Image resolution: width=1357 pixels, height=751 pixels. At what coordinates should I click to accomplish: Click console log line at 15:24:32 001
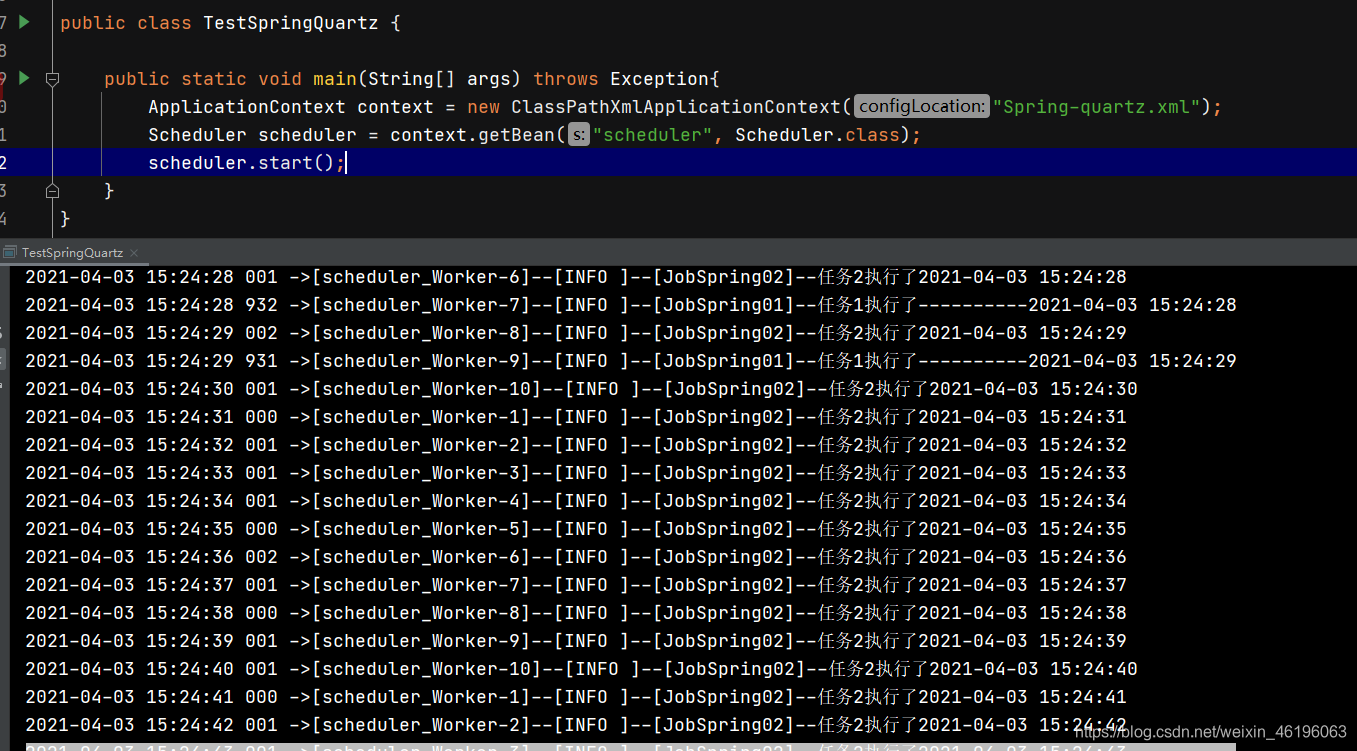tap(576, 445)
